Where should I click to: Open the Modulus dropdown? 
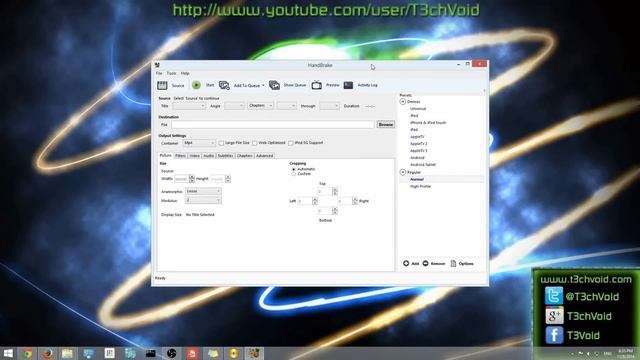click(x=203, y=200)
